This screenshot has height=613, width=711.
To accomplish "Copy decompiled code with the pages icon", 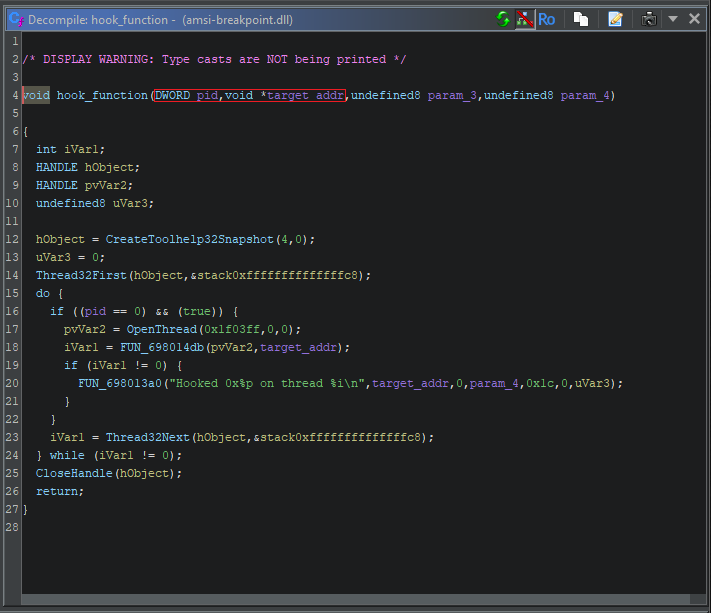I will coord(581,19).
